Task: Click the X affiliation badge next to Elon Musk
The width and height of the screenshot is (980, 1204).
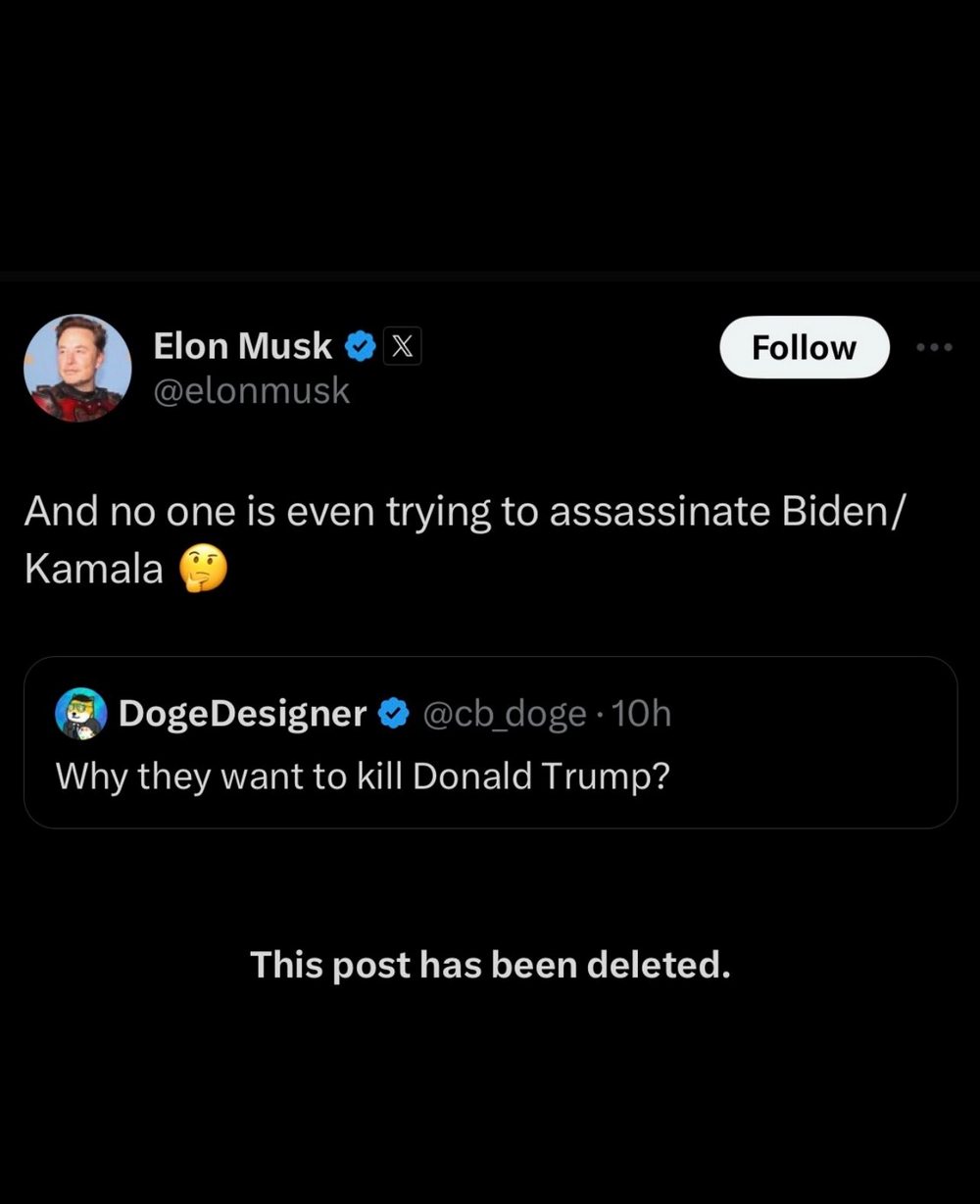Action: (403, 346)
